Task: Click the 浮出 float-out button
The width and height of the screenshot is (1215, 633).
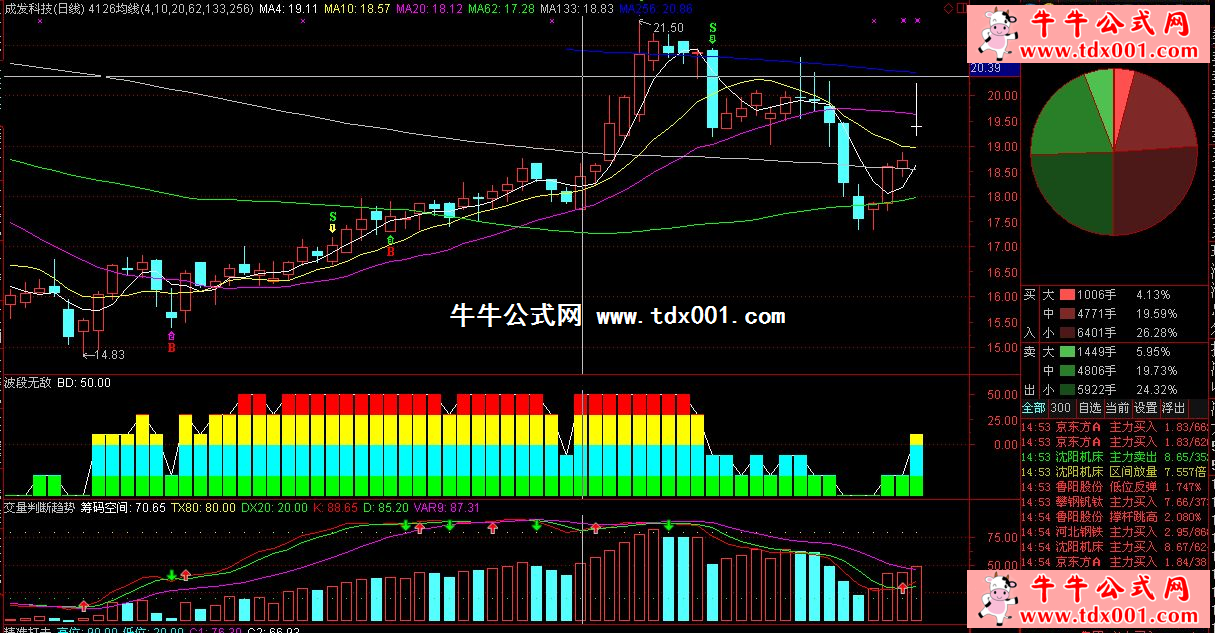Action: click(1173, 408)
